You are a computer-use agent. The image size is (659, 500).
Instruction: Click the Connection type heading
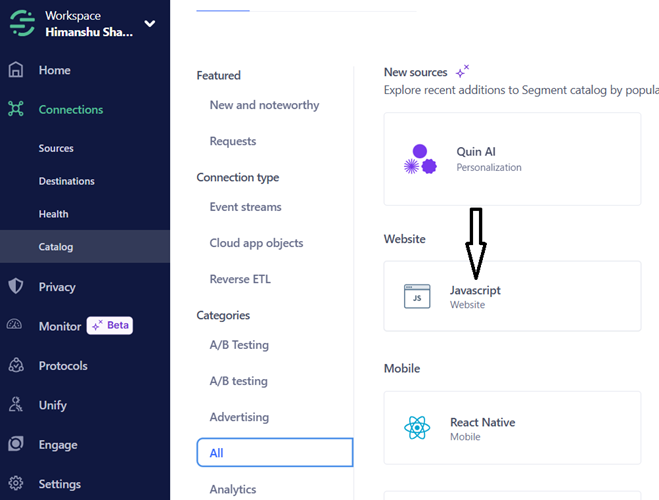(238, 177)
